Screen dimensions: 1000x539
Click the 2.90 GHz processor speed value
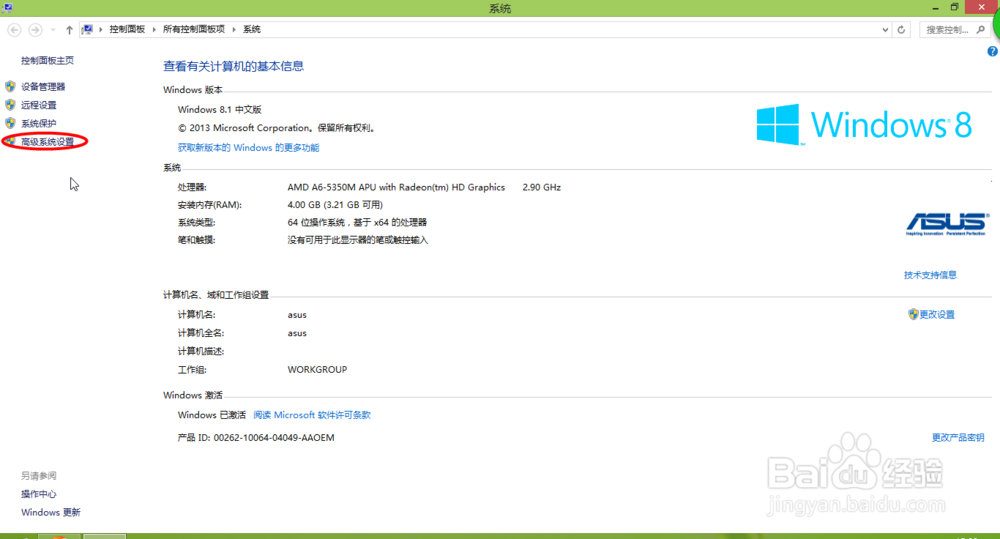(x=541, y=187)
